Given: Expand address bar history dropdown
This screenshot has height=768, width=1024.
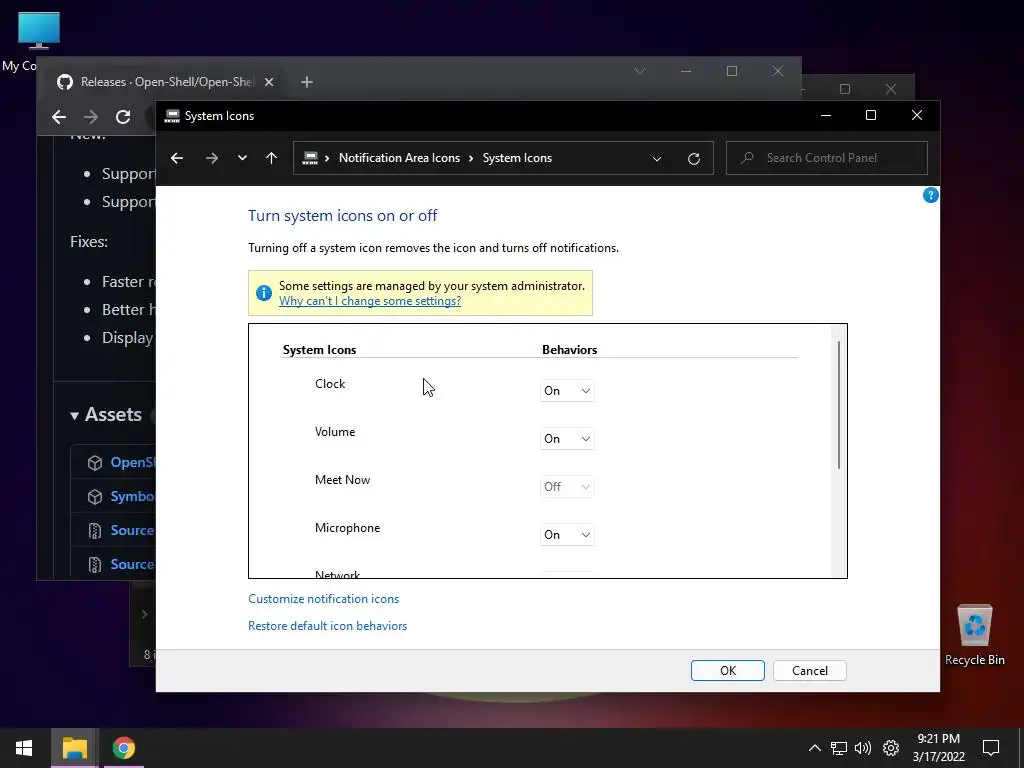Looking at the screenshot, I should point(657,159).
